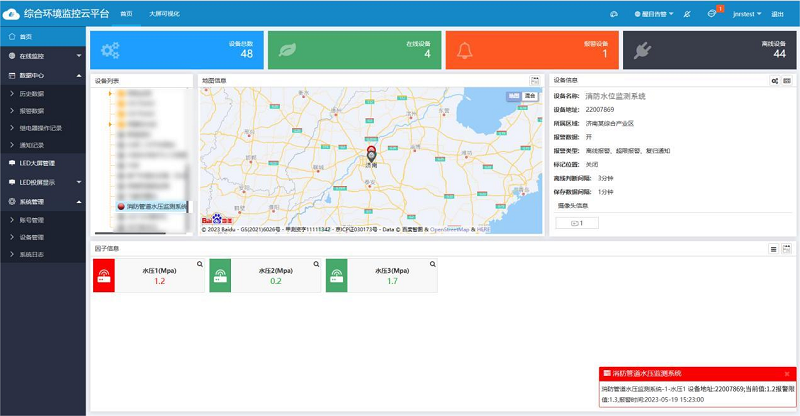Open the 大屏可视化 top tab
800x416 pixels.
coord(166,14)
